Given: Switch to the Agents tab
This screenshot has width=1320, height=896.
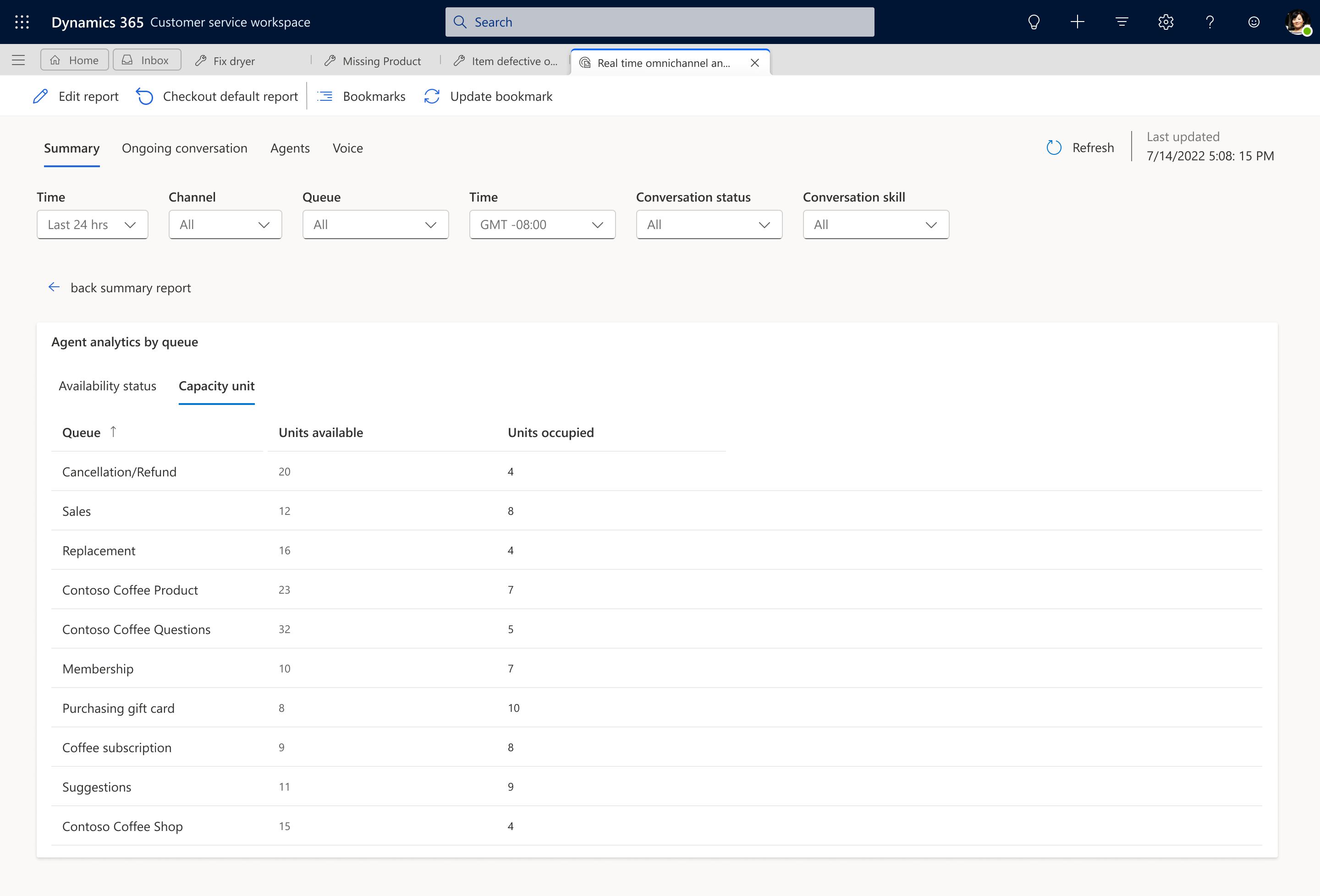Looking at the screenshot, I should 289,147.
